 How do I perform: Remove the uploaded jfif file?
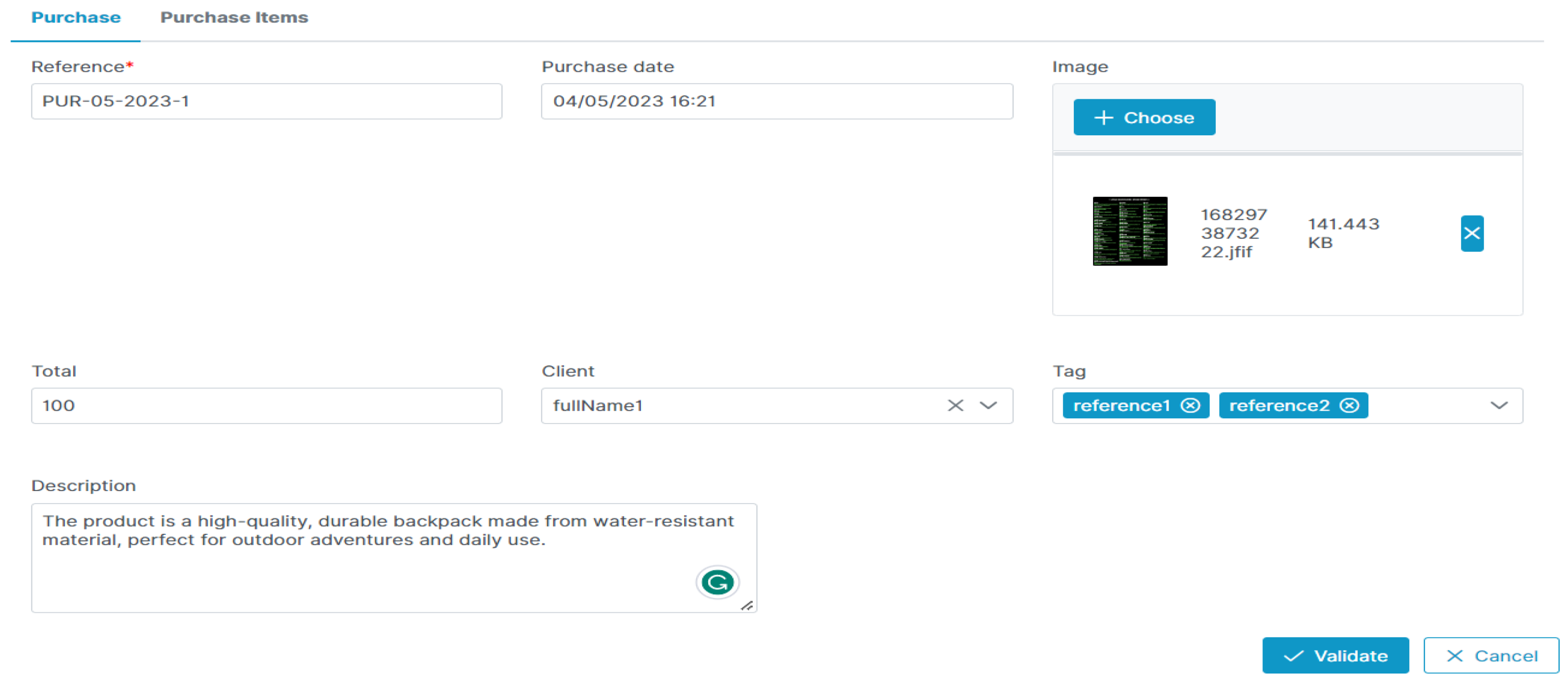click(1471, 233)
